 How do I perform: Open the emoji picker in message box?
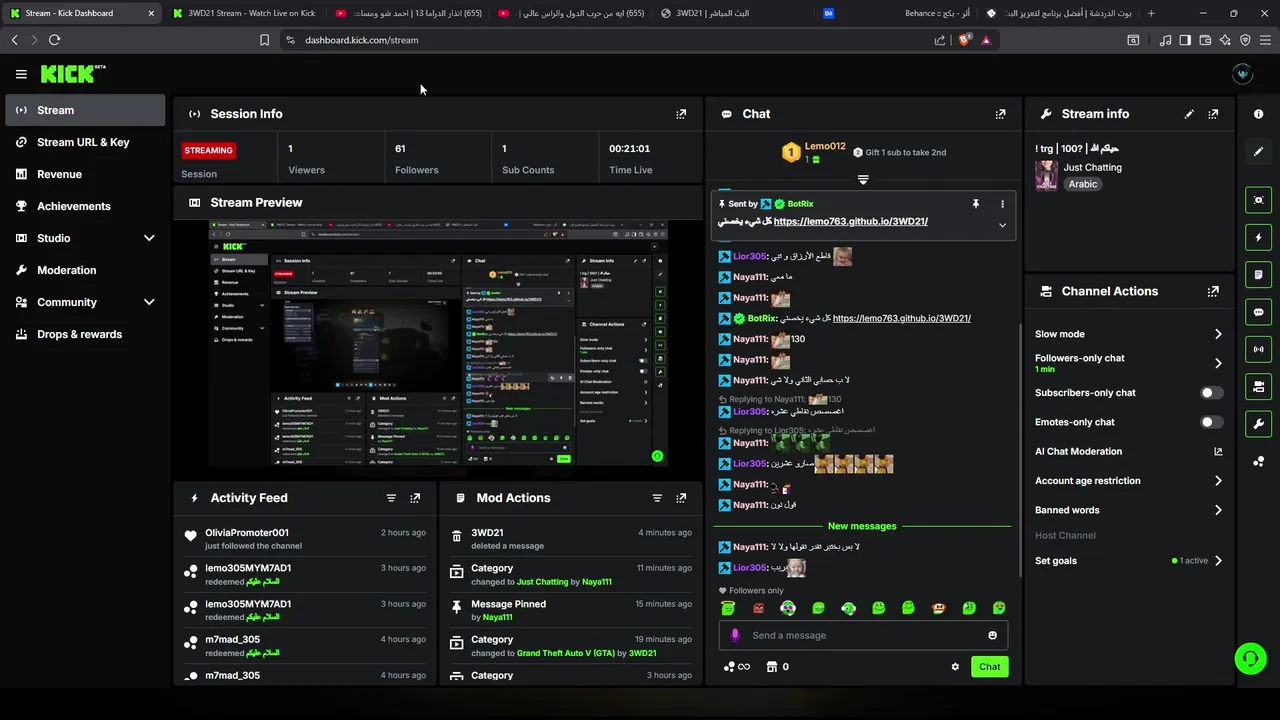[x=992, y=635]
